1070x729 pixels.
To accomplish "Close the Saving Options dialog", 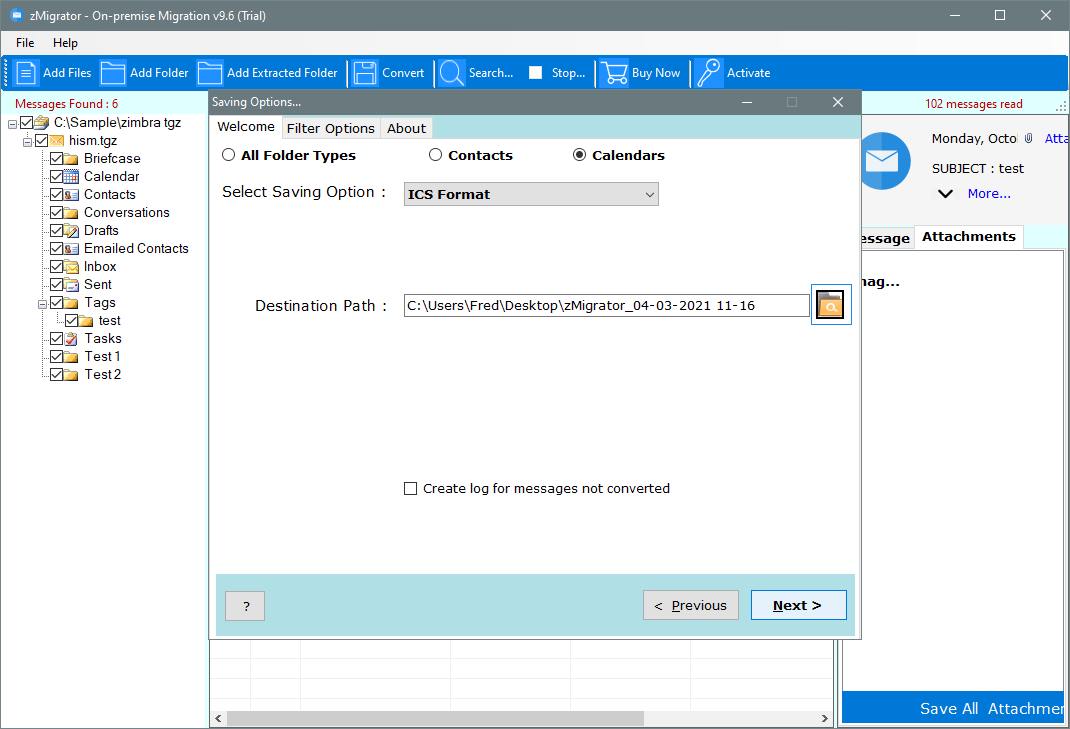I will 838,102.
